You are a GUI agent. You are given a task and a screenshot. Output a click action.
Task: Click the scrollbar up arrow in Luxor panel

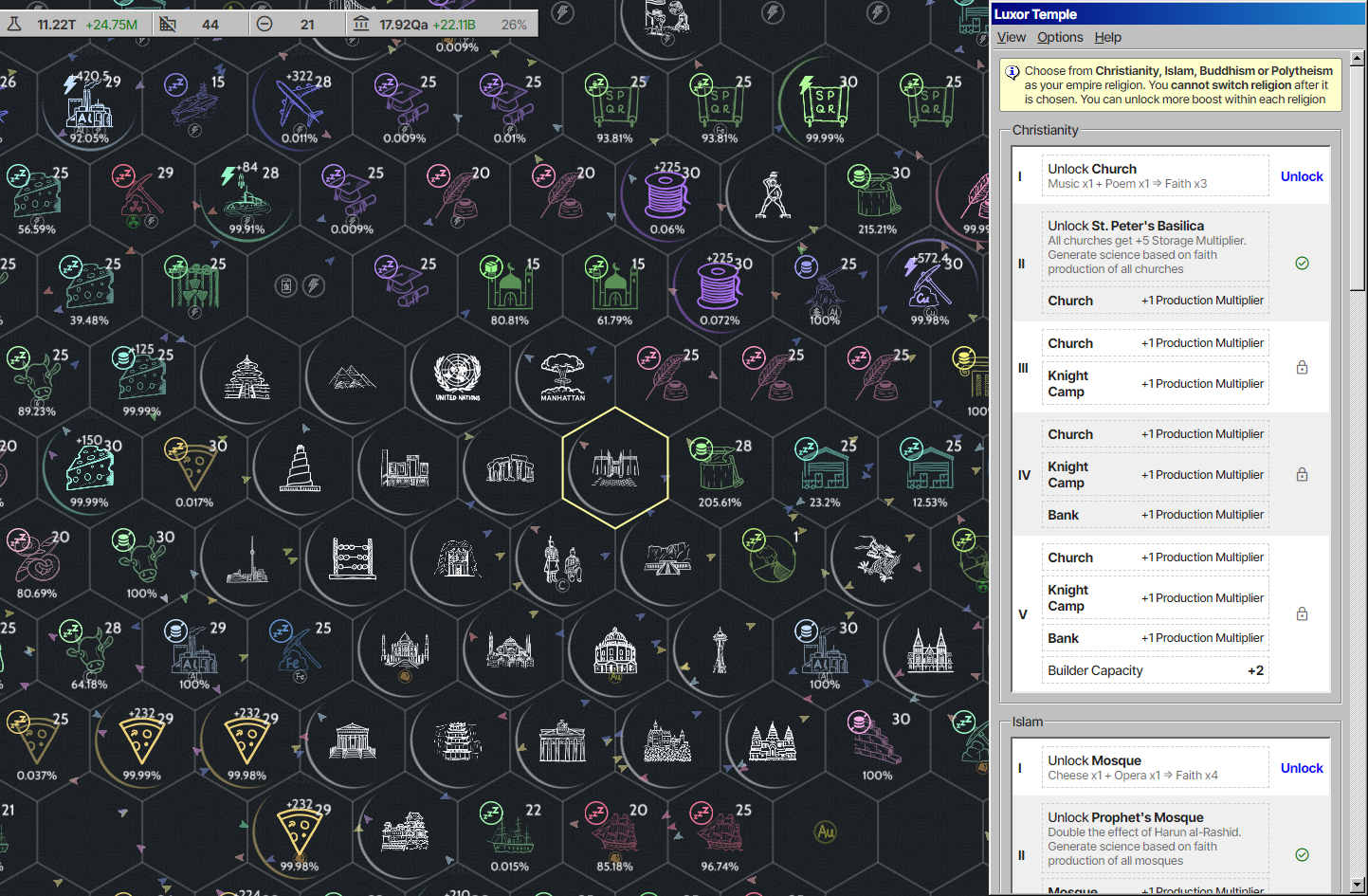1358,59
